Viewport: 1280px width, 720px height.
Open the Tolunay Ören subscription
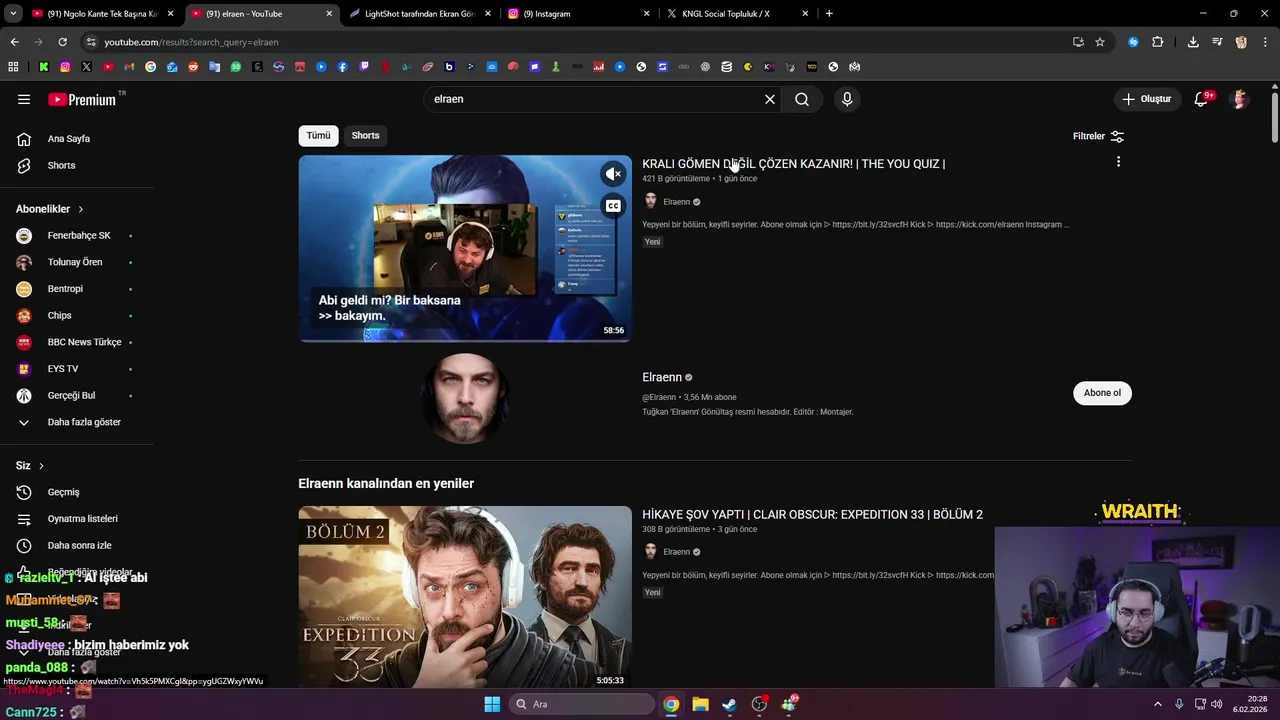pyautogui.click(x=75, y=262)
